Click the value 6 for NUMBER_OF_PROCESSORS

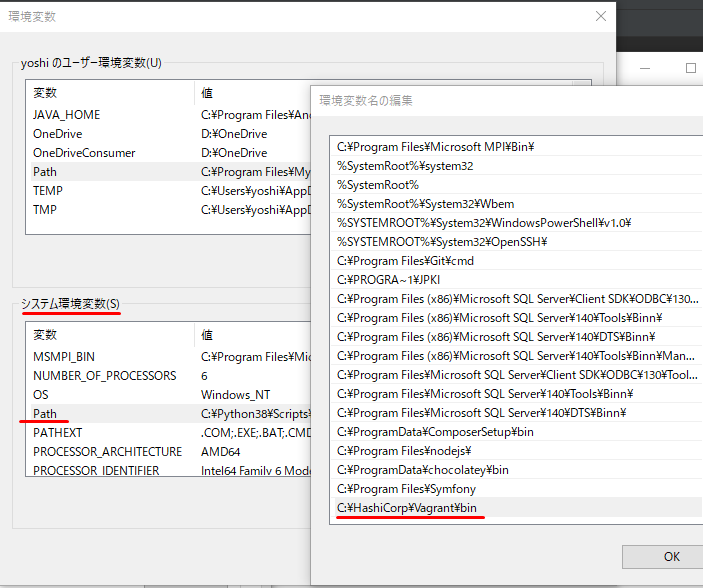(x=204, y=376)
